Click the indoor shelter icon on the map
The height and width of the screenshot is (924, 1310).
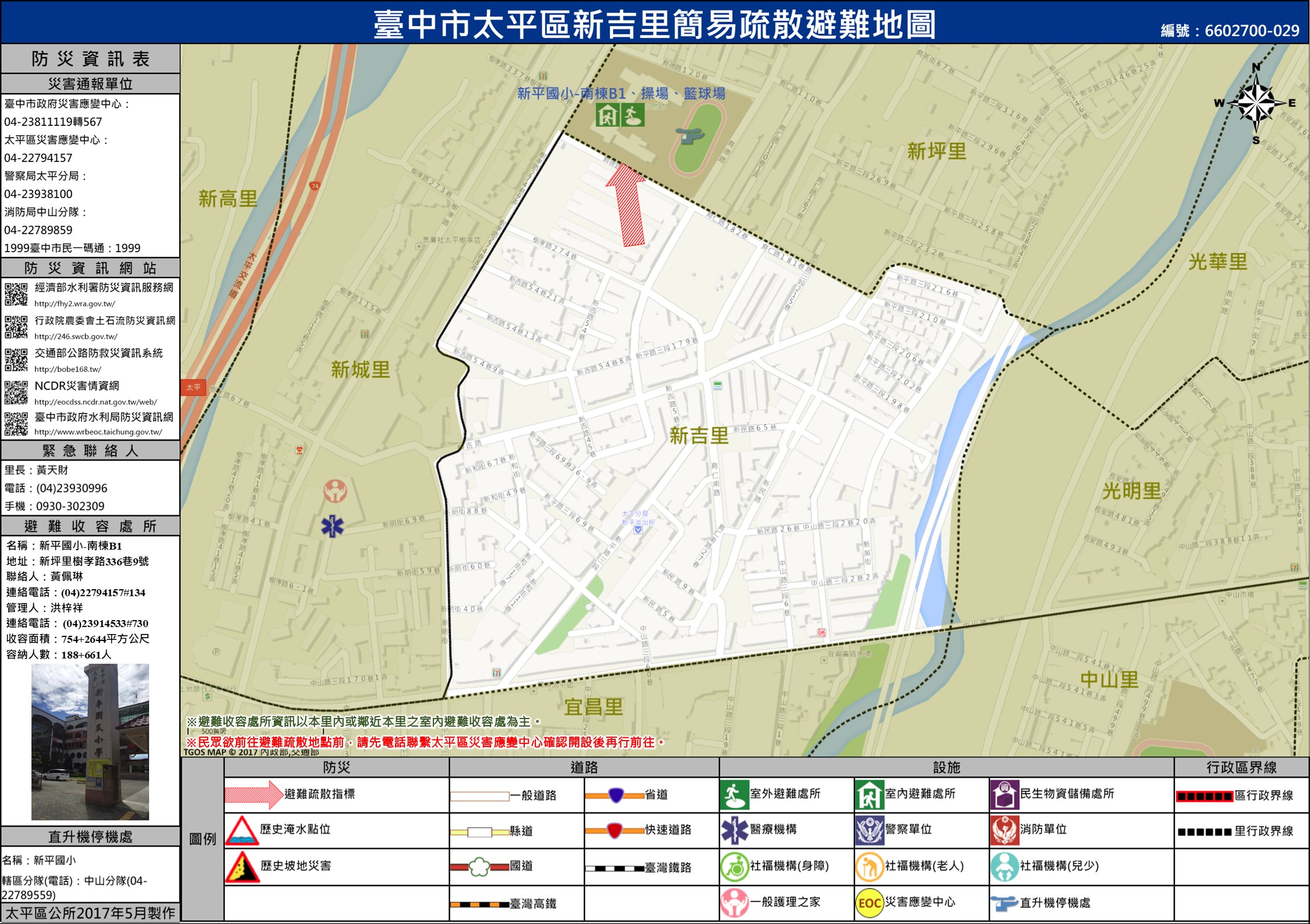607,116
